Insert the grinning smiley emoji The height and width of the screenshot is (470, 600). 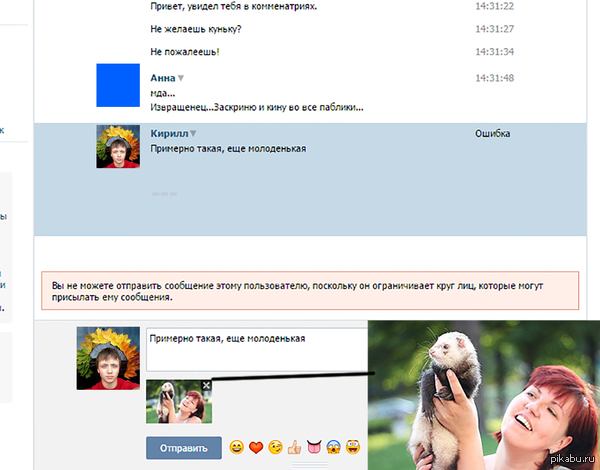(x=237, y=447)
